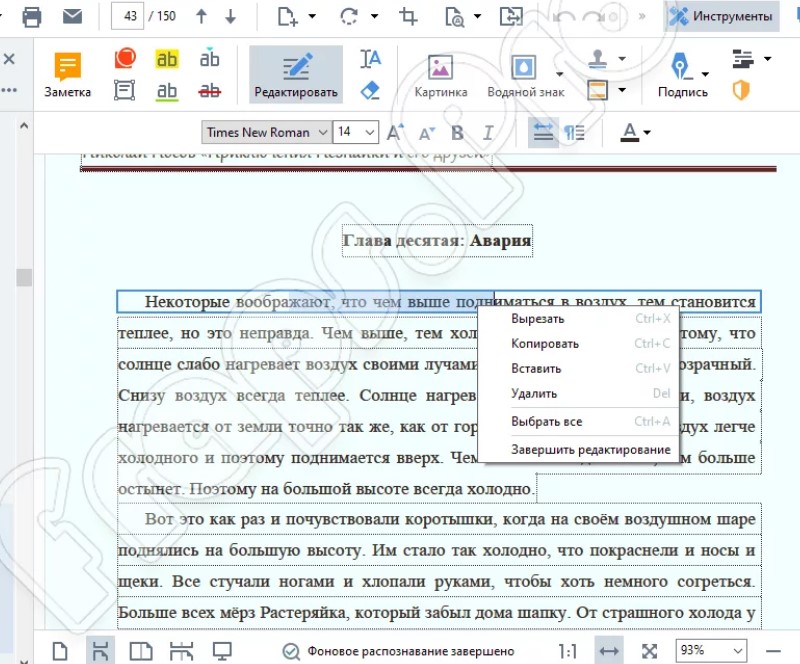The image size is (800, 664).
Task: Select Завершить редактирование in context menu
Action: coord(590,450)
